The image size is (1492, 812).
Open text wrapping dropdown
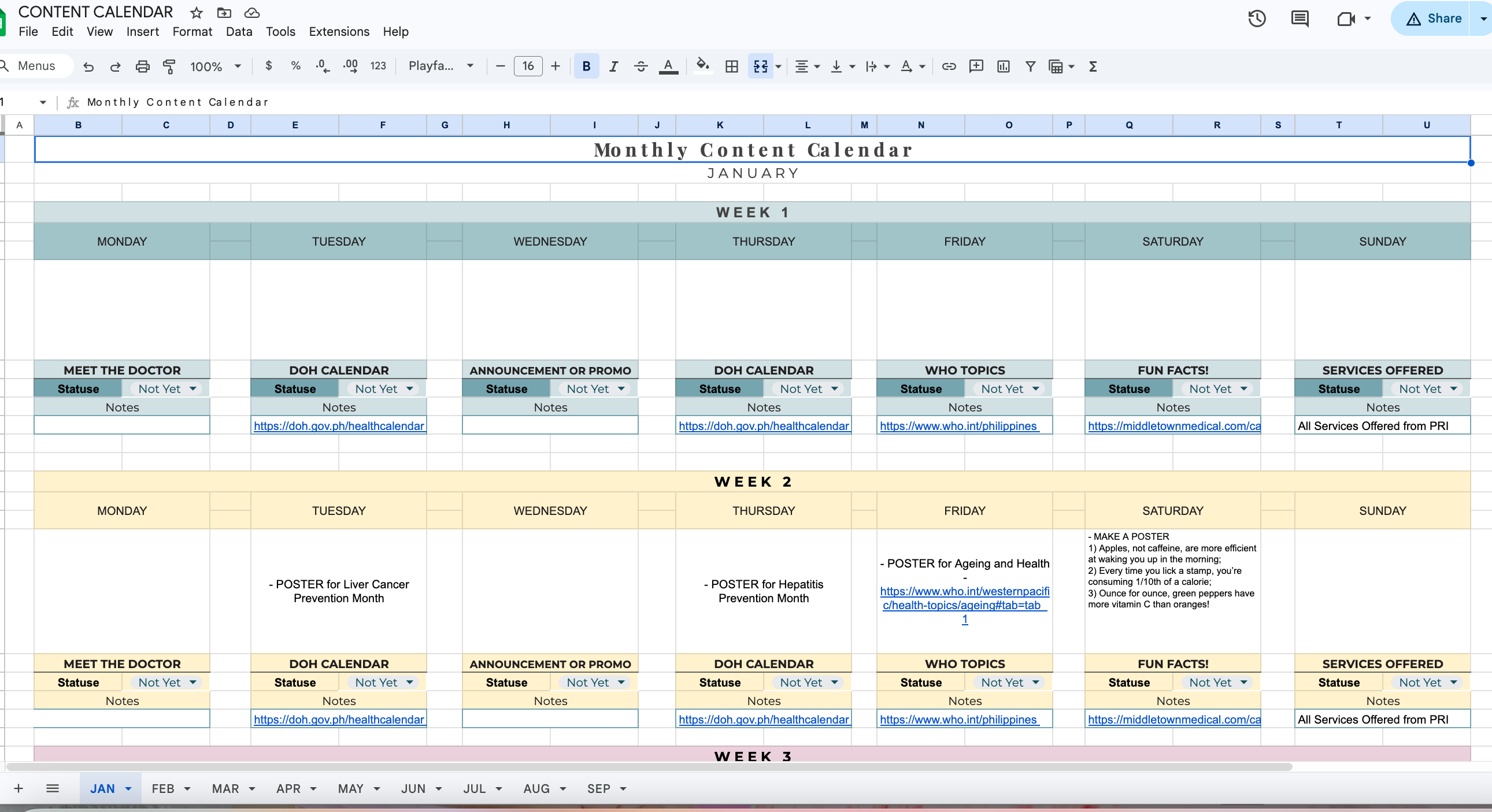click(877, 66)
